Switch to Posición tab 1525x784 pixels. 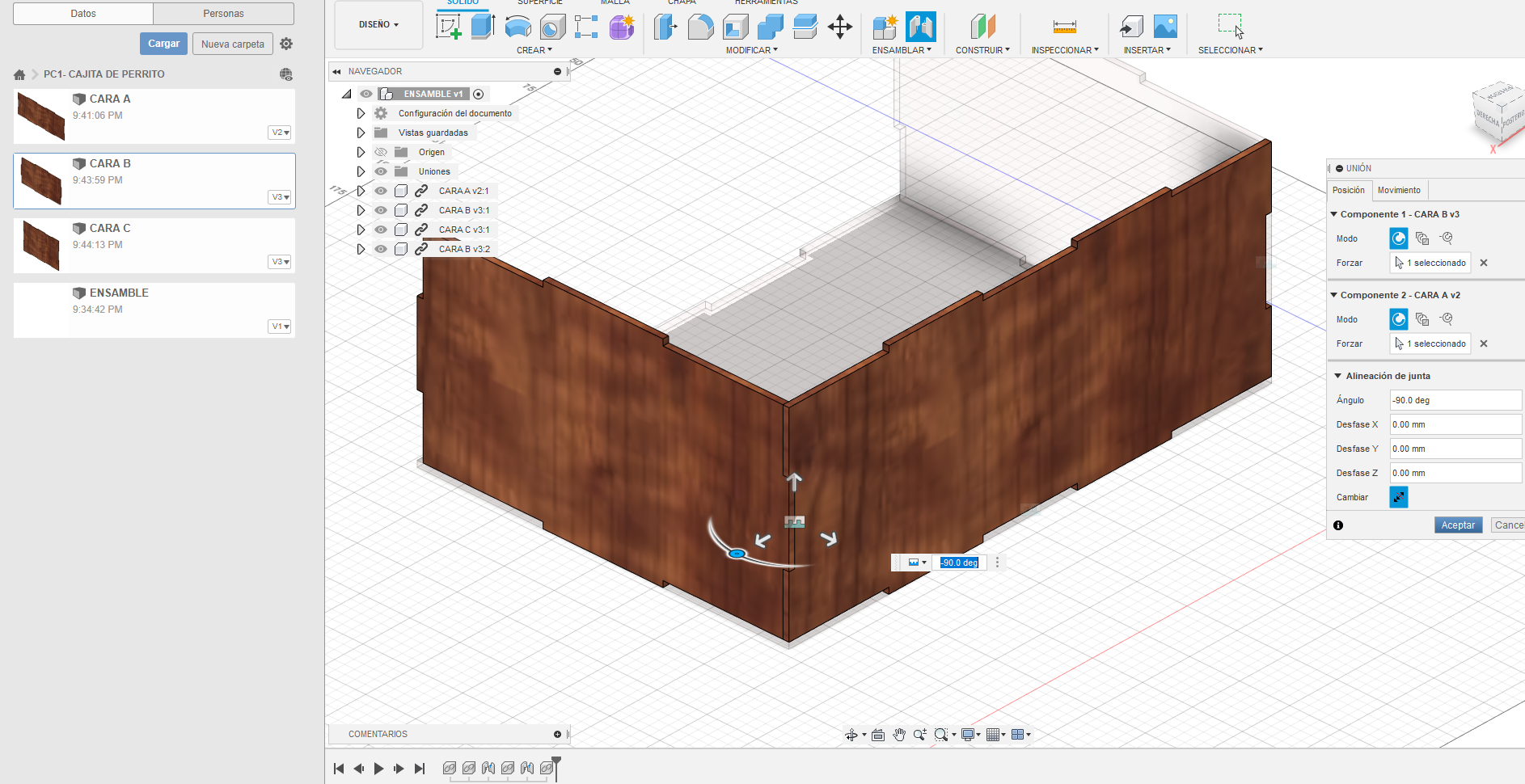point(1348,190)
